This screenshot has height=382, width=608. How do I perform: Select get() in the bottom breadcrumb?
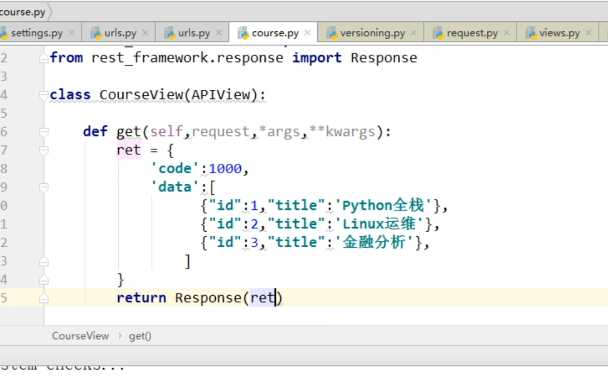click(x=140, y=336)
